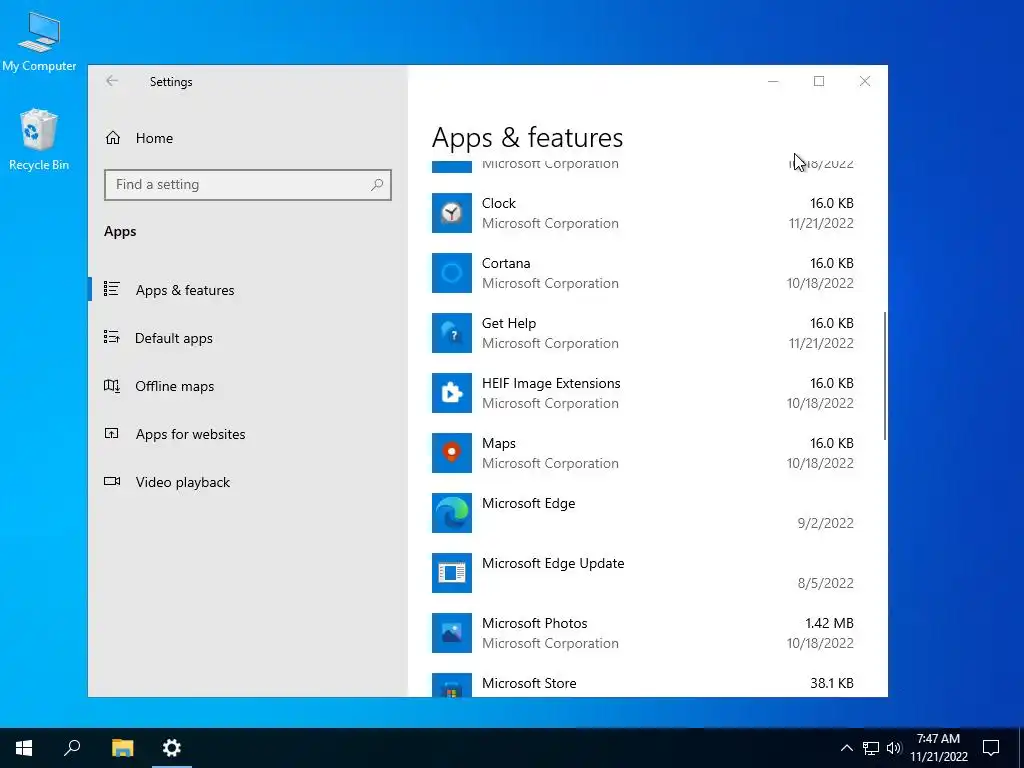Viewport: 1024px width, 768px height.
Task: Click the Settings gear on the taskbar
Action: tap(172, 748)
